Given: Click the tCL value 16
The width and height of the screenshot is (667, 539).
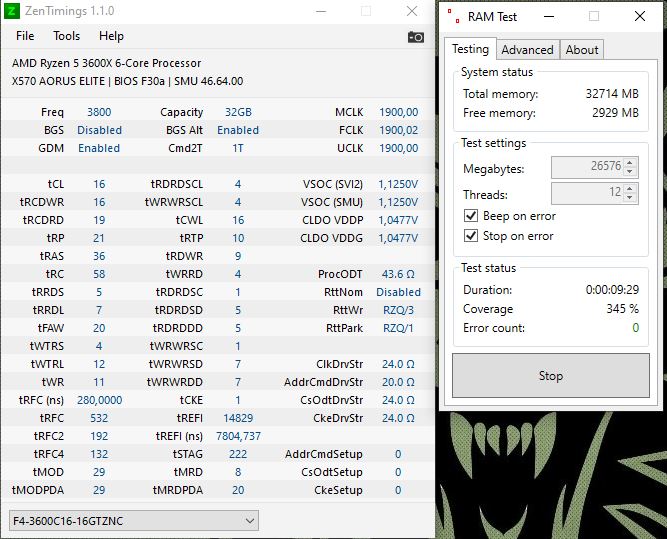Looking at the screenshot, I should point(99,184).
